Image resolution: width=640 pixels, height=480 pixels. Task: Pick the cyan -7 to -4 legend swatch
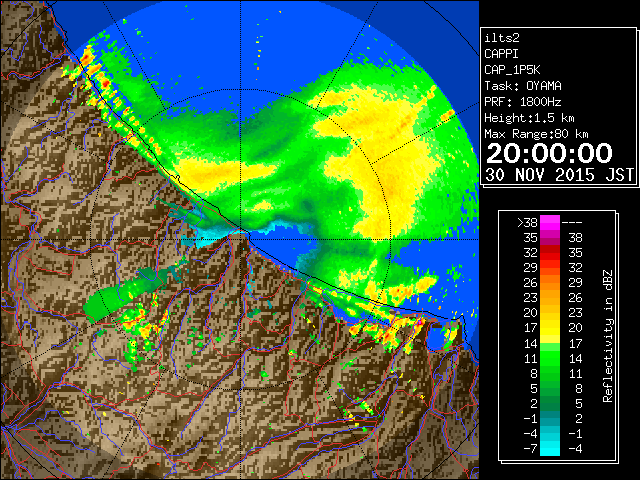pyautogui.click(x=550, y=448)
